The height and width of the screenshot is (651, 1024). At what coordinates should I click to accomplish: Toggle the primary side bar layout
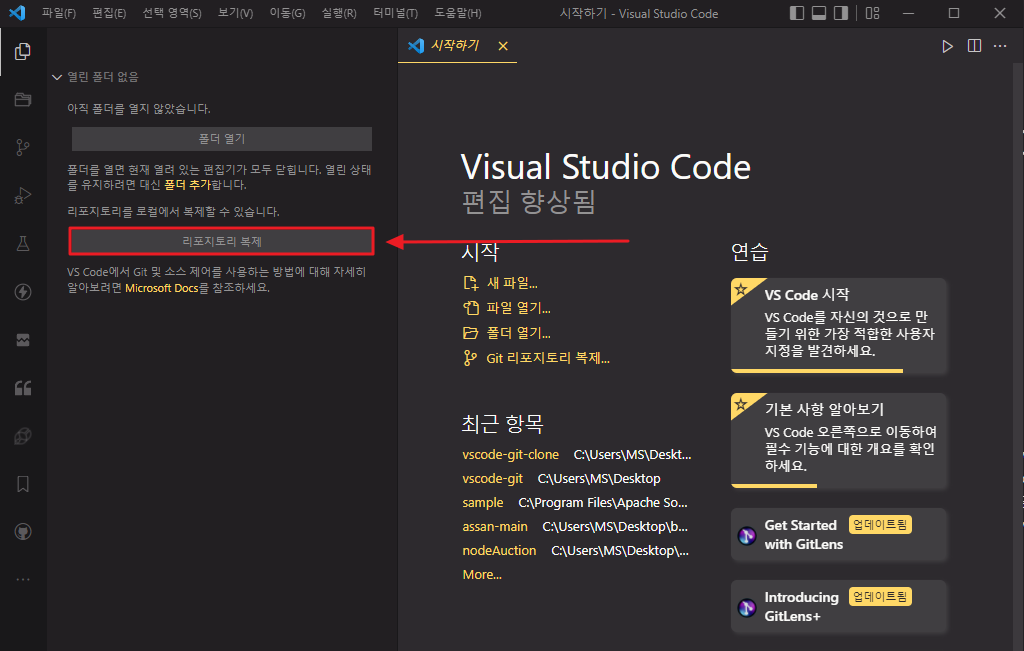[797, 13]
